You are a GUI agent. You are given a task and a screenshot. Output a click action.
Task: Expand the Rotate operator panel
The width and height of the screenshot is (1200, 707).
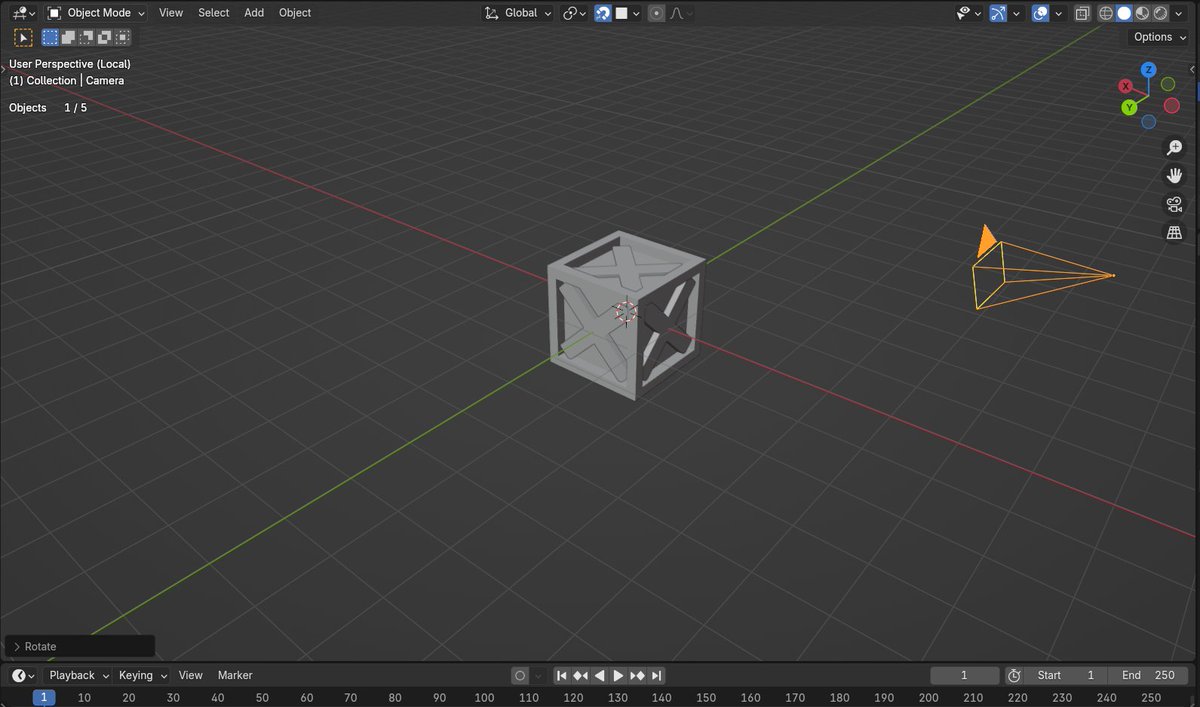pos(80,647)
